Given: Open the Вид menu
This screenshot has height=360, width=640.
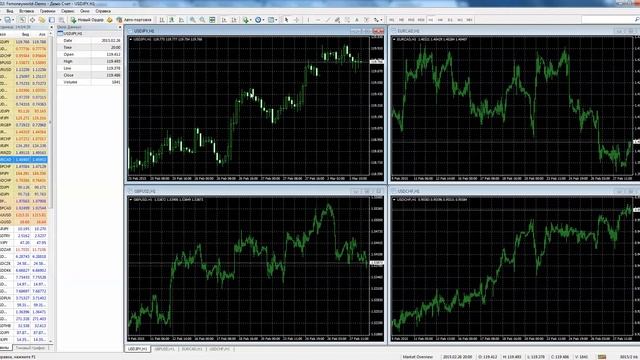Looking at the screenshot, I should click(10, 11).
